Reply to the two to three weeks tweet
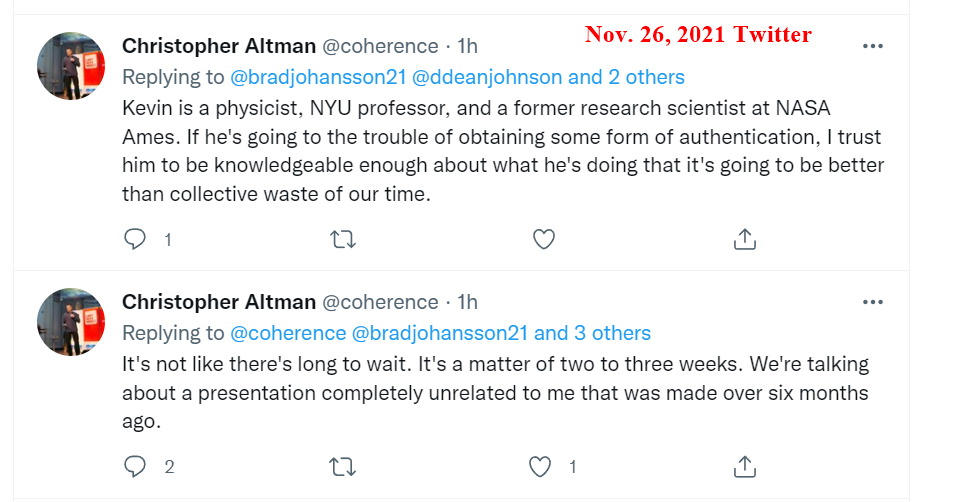Image resolution: width=955 pixels, height=502 pixels. tap(135, 466)
